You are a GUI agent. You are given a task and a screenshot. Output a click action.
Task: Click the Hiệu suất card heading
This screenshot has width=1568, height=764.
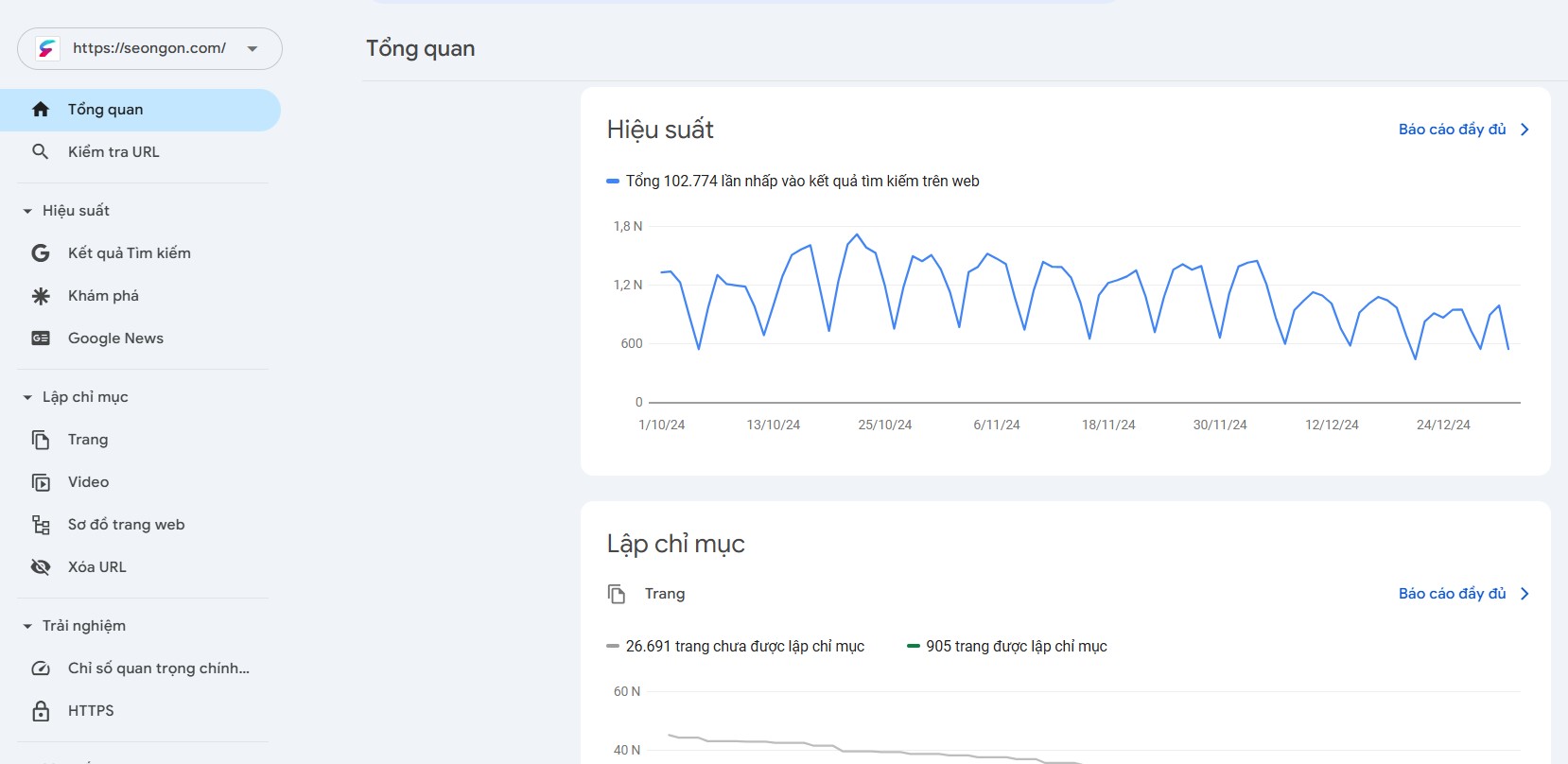[x=660, y=130]
